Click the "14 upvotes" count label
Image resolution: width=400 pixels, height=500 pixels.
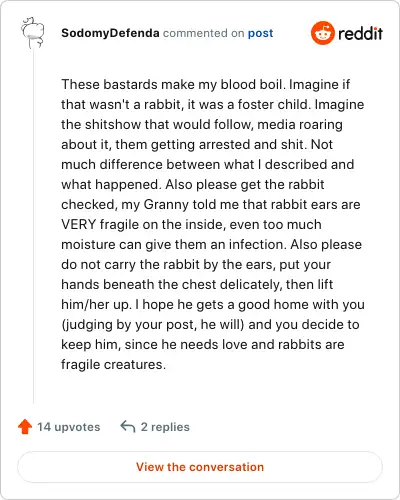68,427
